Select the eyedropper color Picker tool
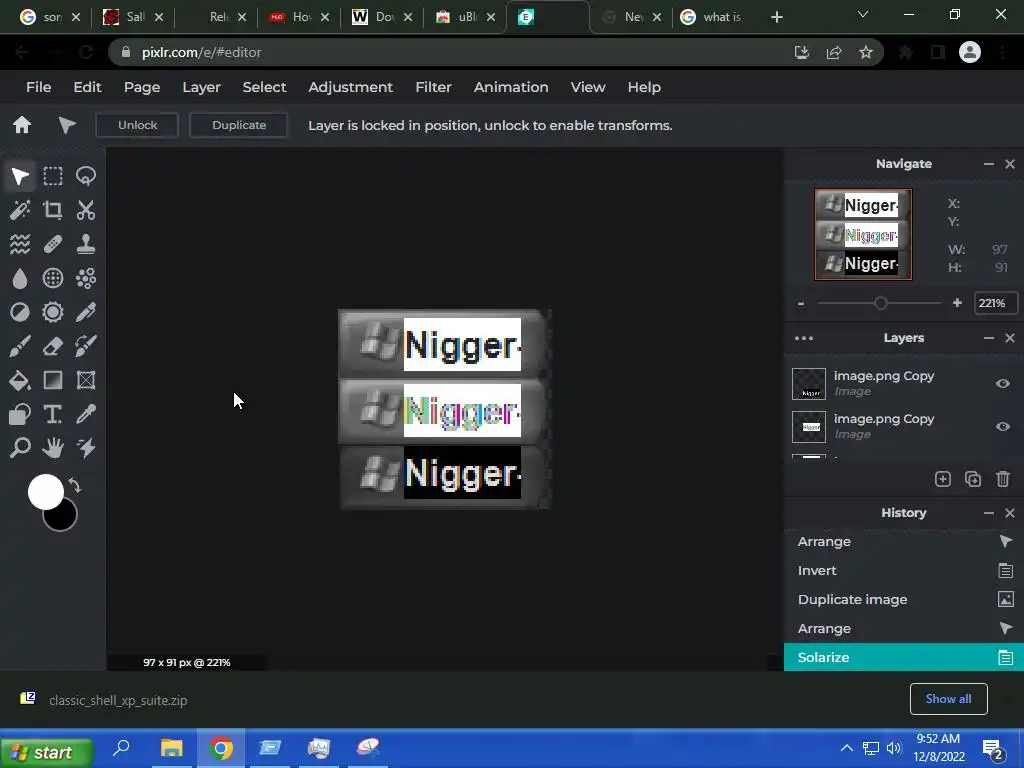1024x768 pixels. pyautogui.click(x=86, y=414)
